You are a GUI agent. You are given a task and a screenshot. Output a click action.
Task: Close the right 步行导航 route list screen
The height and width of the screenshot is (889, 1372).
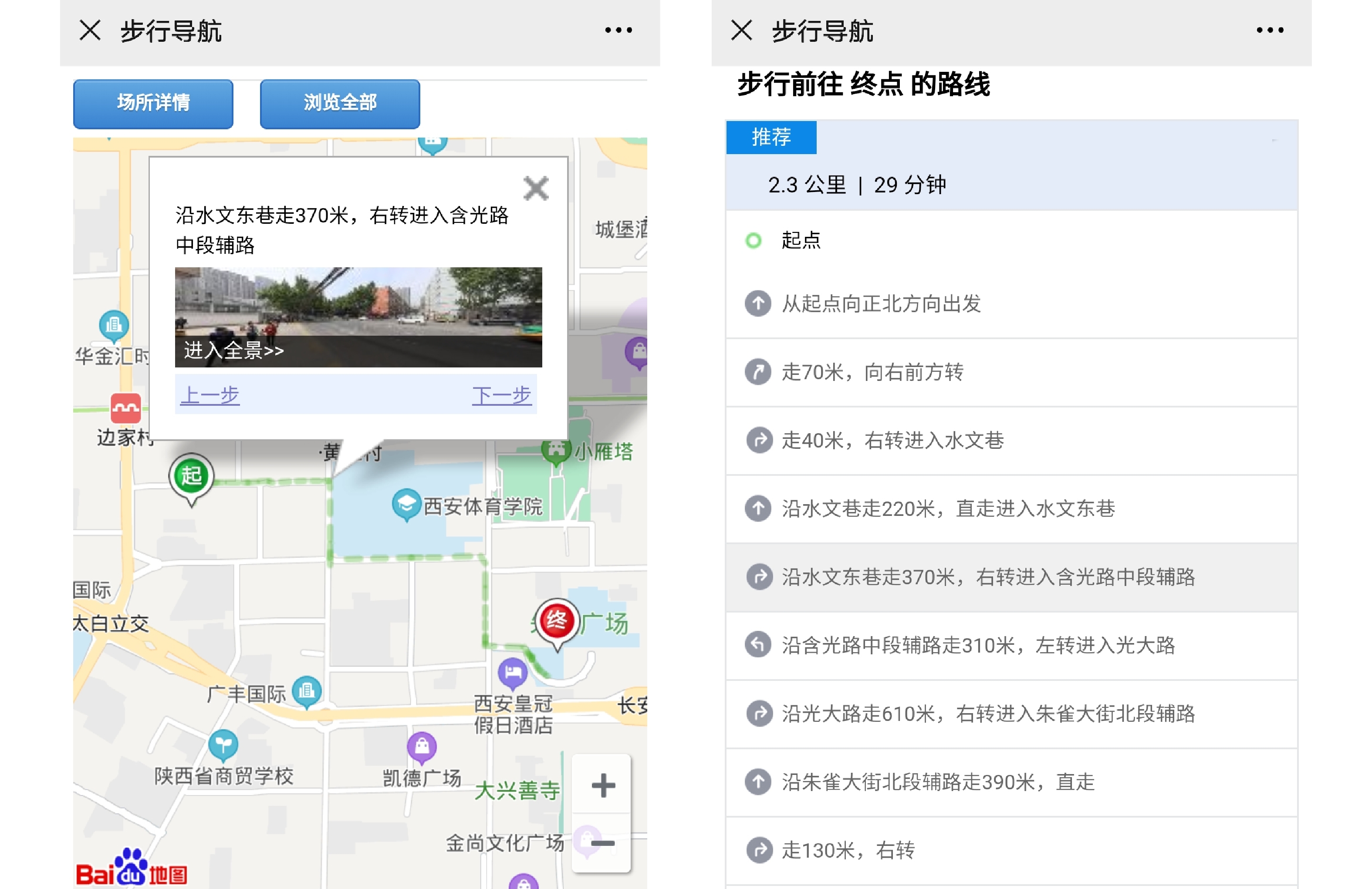[x=741, y=30]
